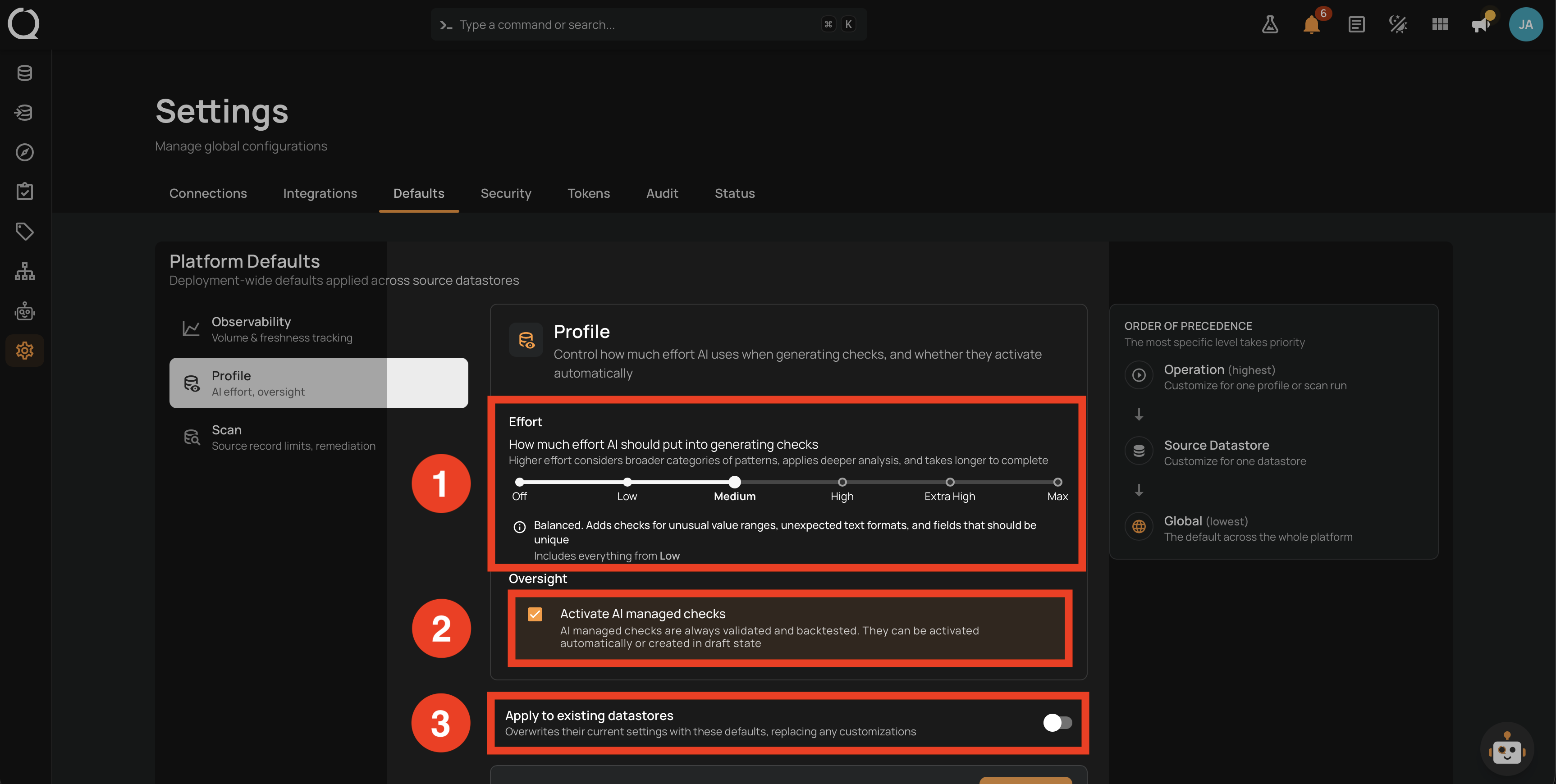Switch to the Security tab

tap(506, 193)
